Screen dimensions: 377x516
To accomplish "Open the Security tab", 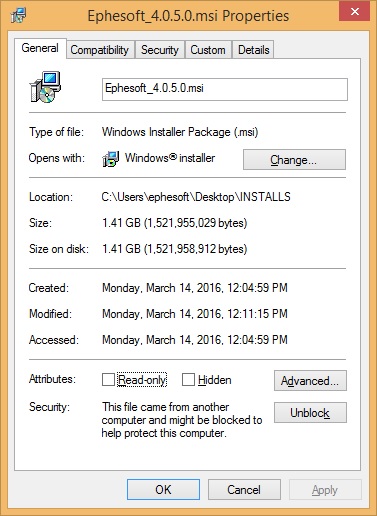I will click(160, 50).
